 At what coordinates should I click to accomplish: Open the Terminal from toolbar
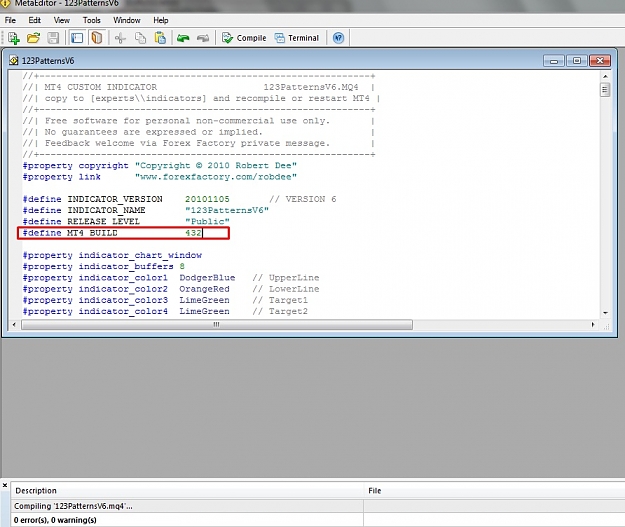(297, 38)
